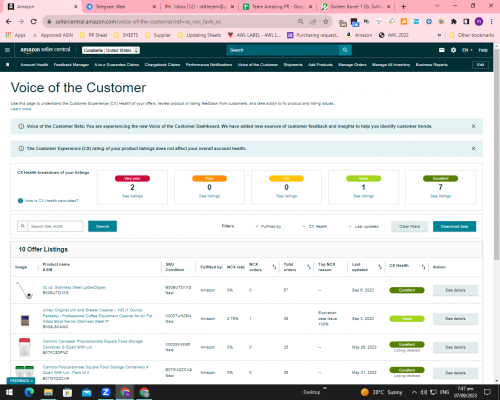Image resolution: width=500 pixels, height=400 pixels.
Task: Open the purple Chrome profile avatar
Action: point(479,22)
